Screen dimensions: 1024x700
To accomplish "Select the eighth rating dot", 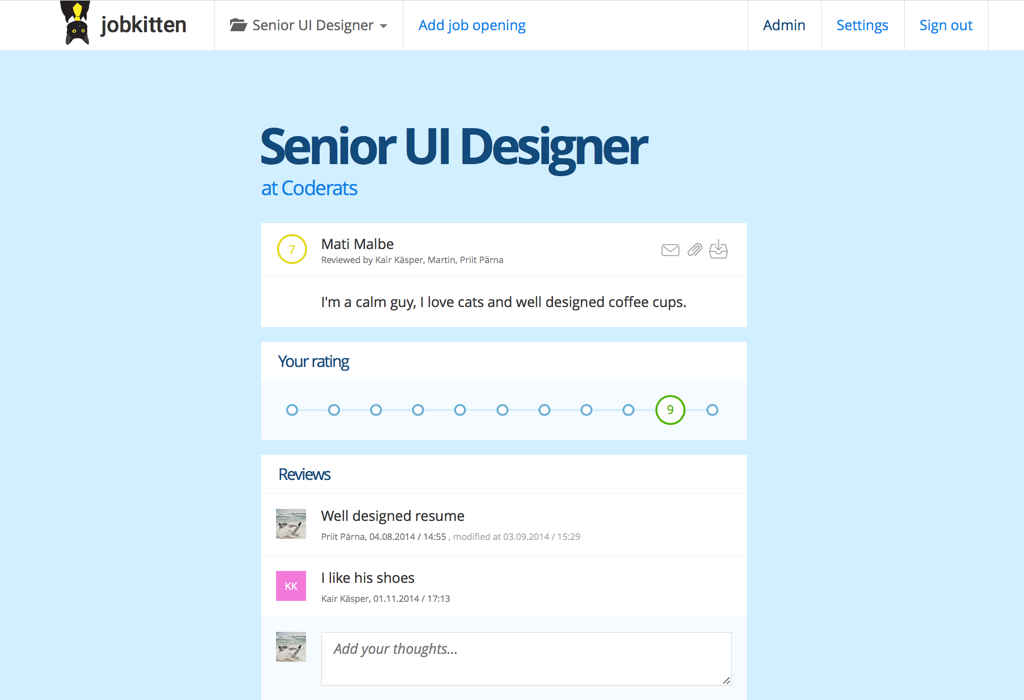I will coord(586,410).
